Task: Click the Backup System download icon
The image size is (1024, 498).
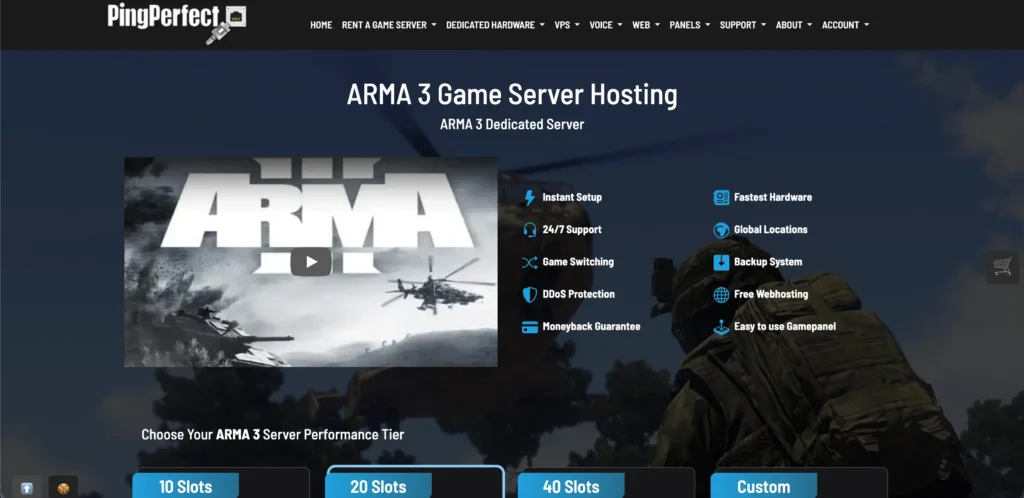Action: 721,262
